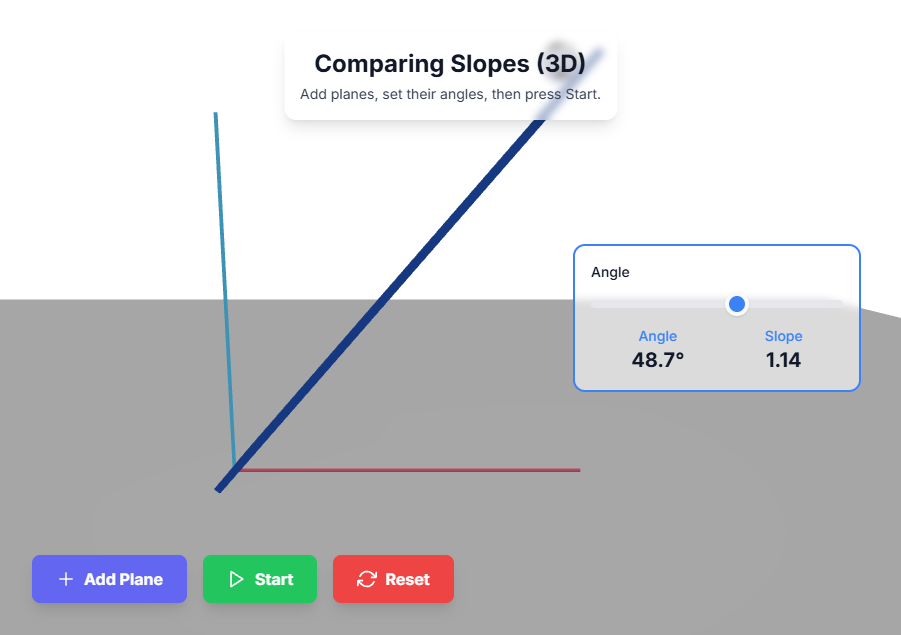The width and height of the screenshot is (901, 635).
Task: Click the play triangle icon in Start button
Action: 236,579
